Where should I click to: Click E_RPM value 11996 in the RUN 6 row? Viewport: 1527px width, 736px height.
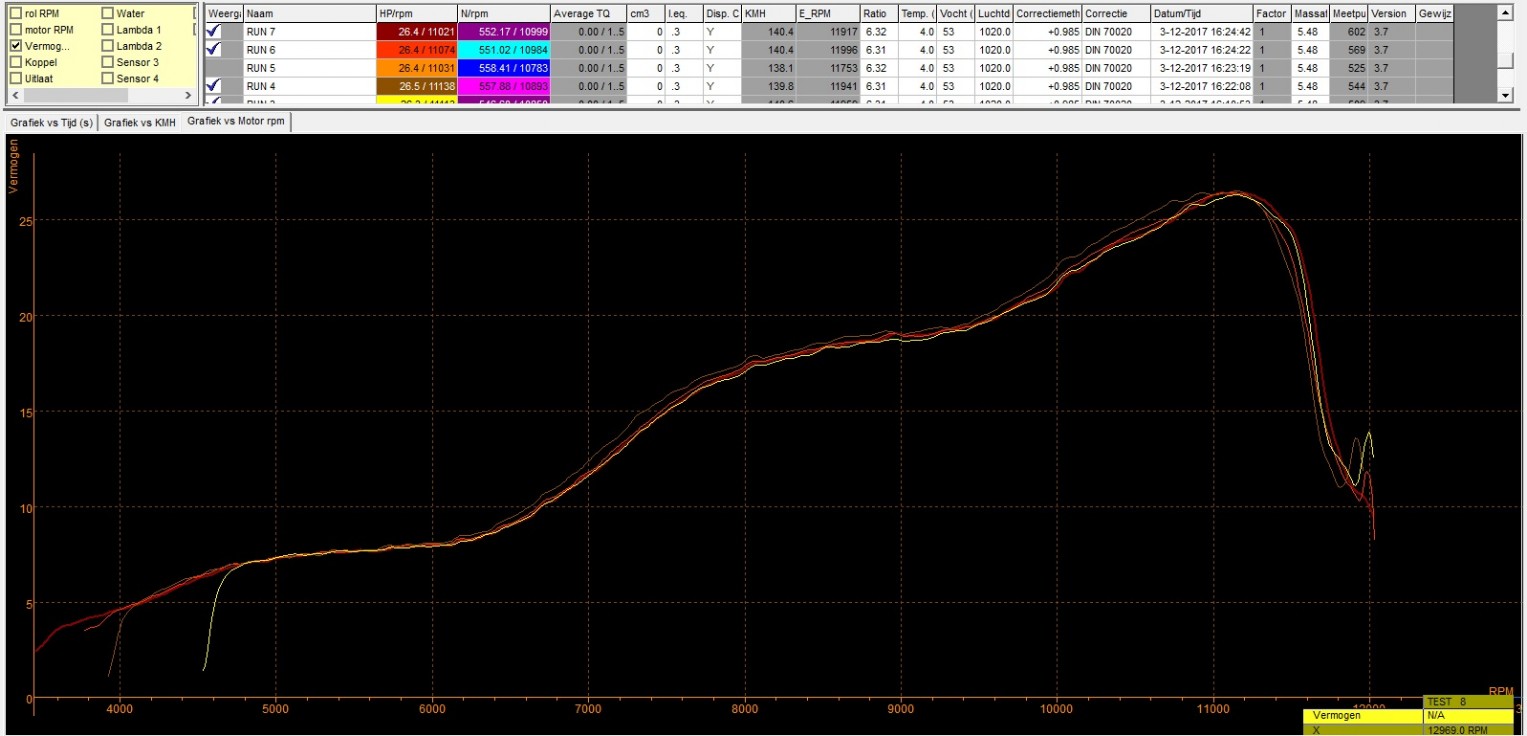(x=844, y=50)
